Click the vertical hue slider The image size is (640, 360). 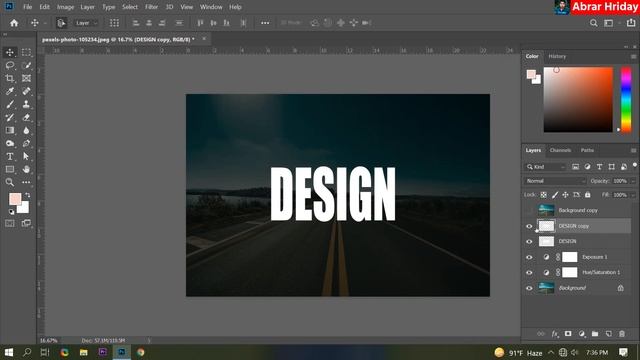coord(626,100)
